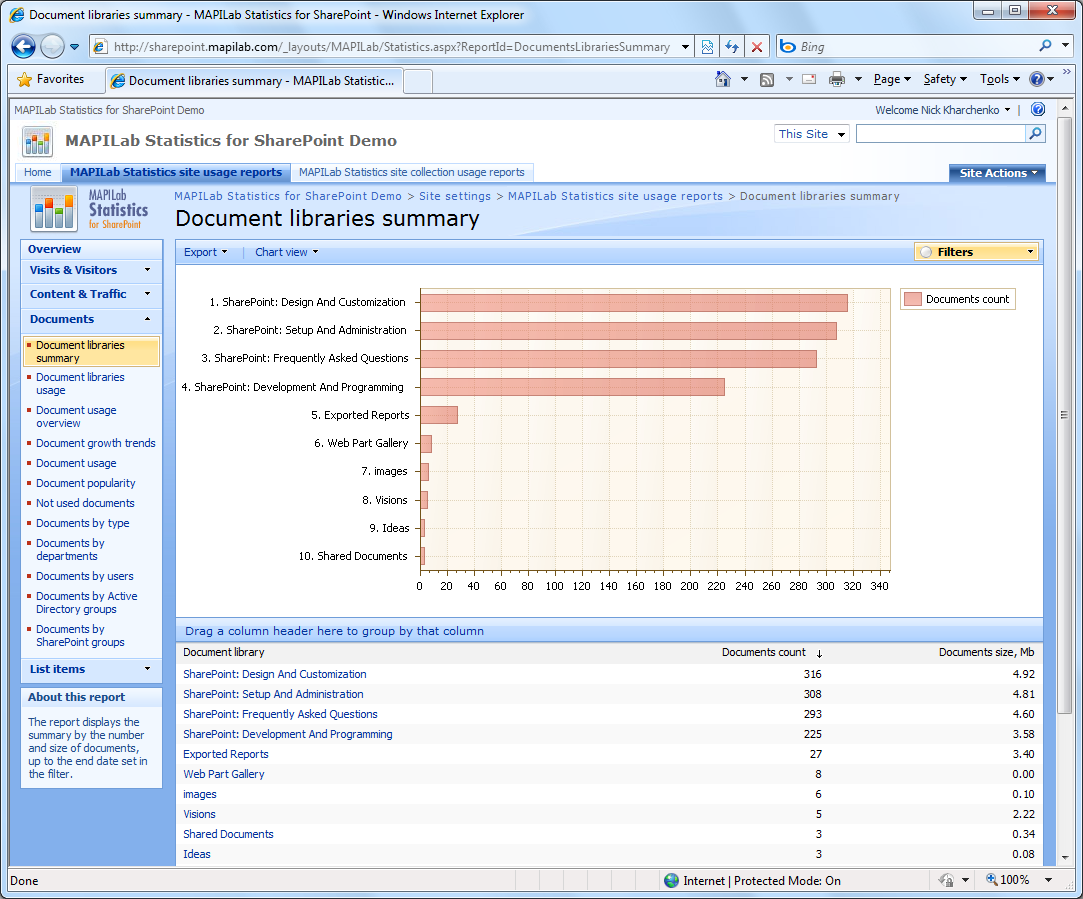Open the Safety menu

click(945, 79)
